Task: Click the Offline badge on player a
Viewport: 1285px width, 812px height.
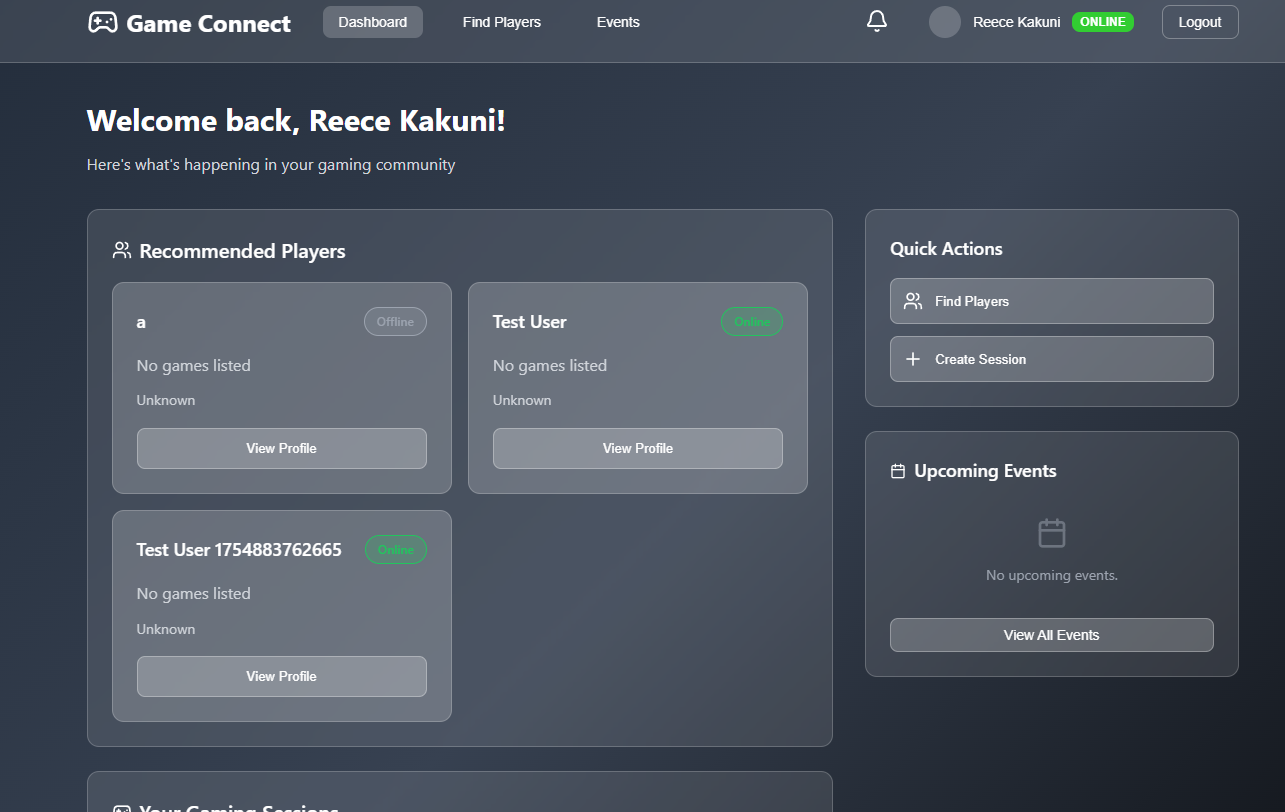Action: coord(395,322)
